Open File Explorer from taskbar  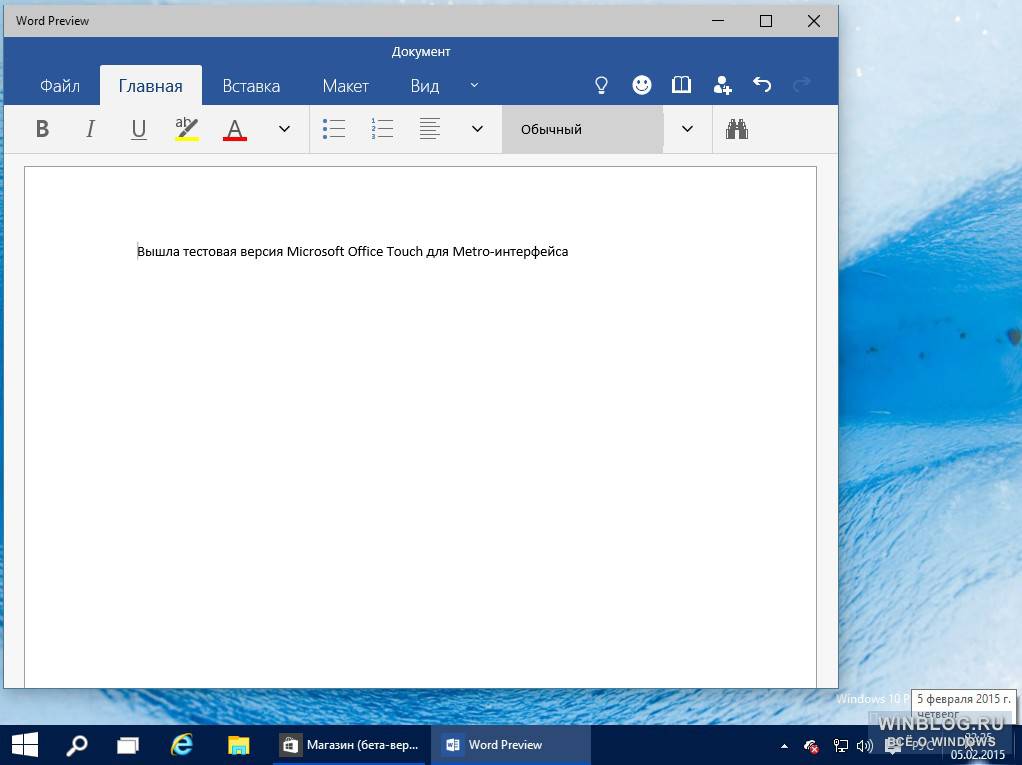[x=239, y=745]
